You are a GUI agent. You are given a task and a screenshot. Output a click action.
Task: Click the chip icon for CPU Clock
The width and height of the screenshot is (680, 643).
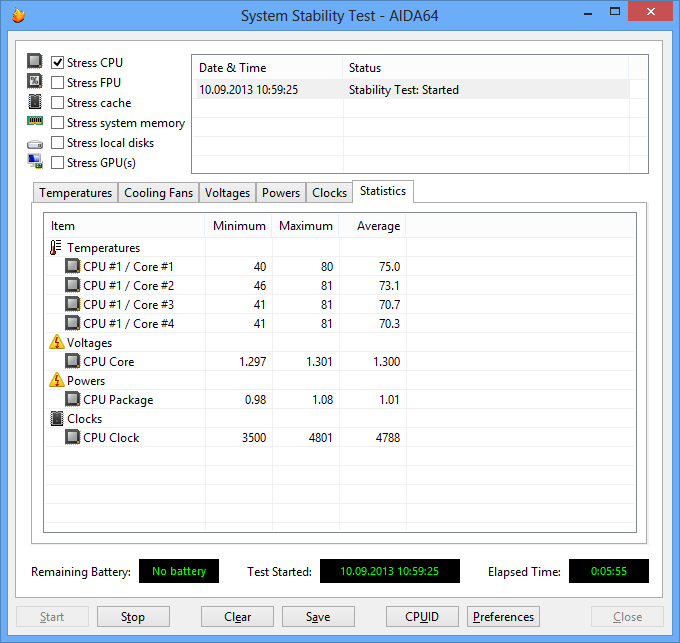[72, 437]
